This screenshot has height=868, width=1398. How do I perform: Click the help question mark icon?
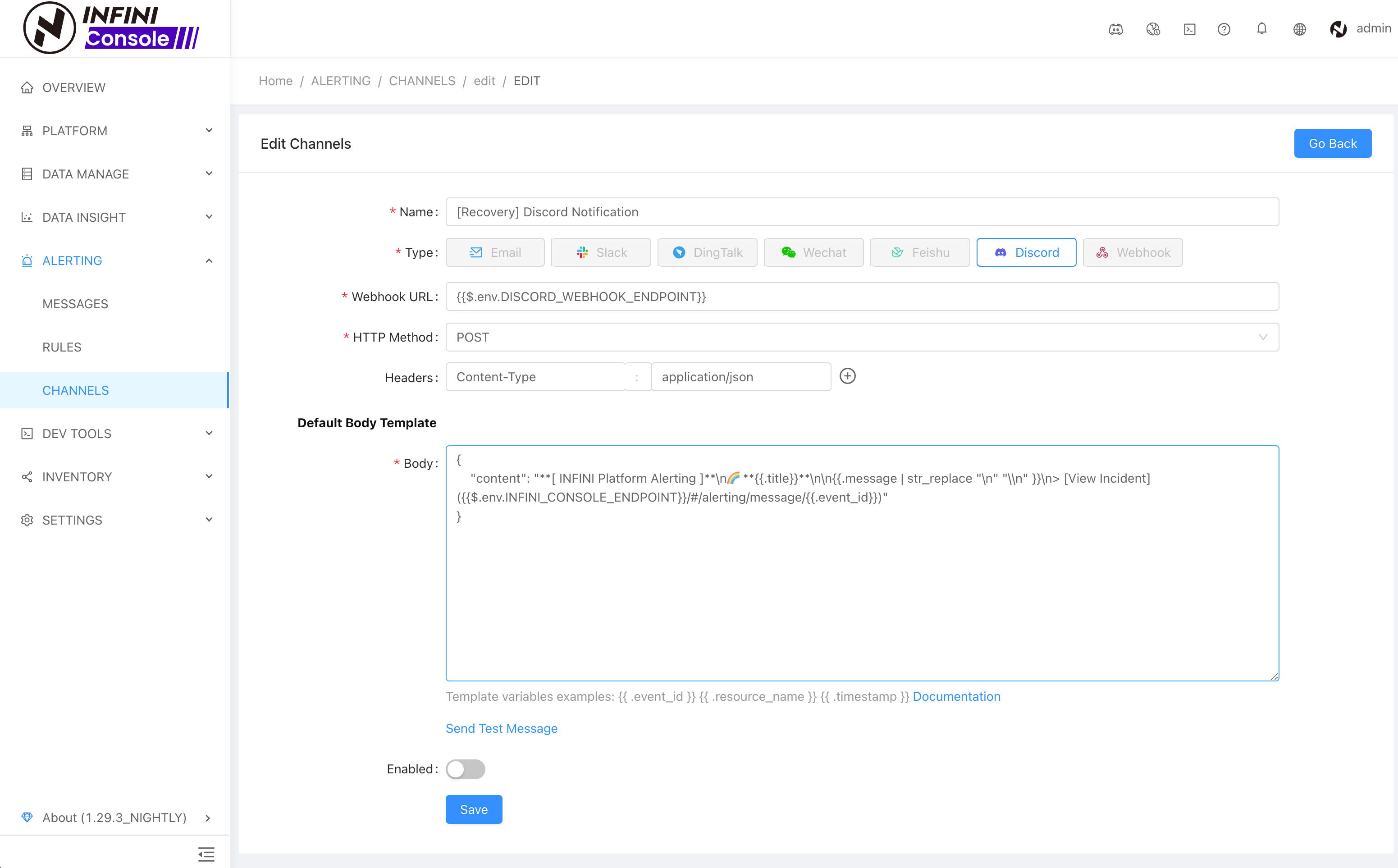pos(1224,29)
